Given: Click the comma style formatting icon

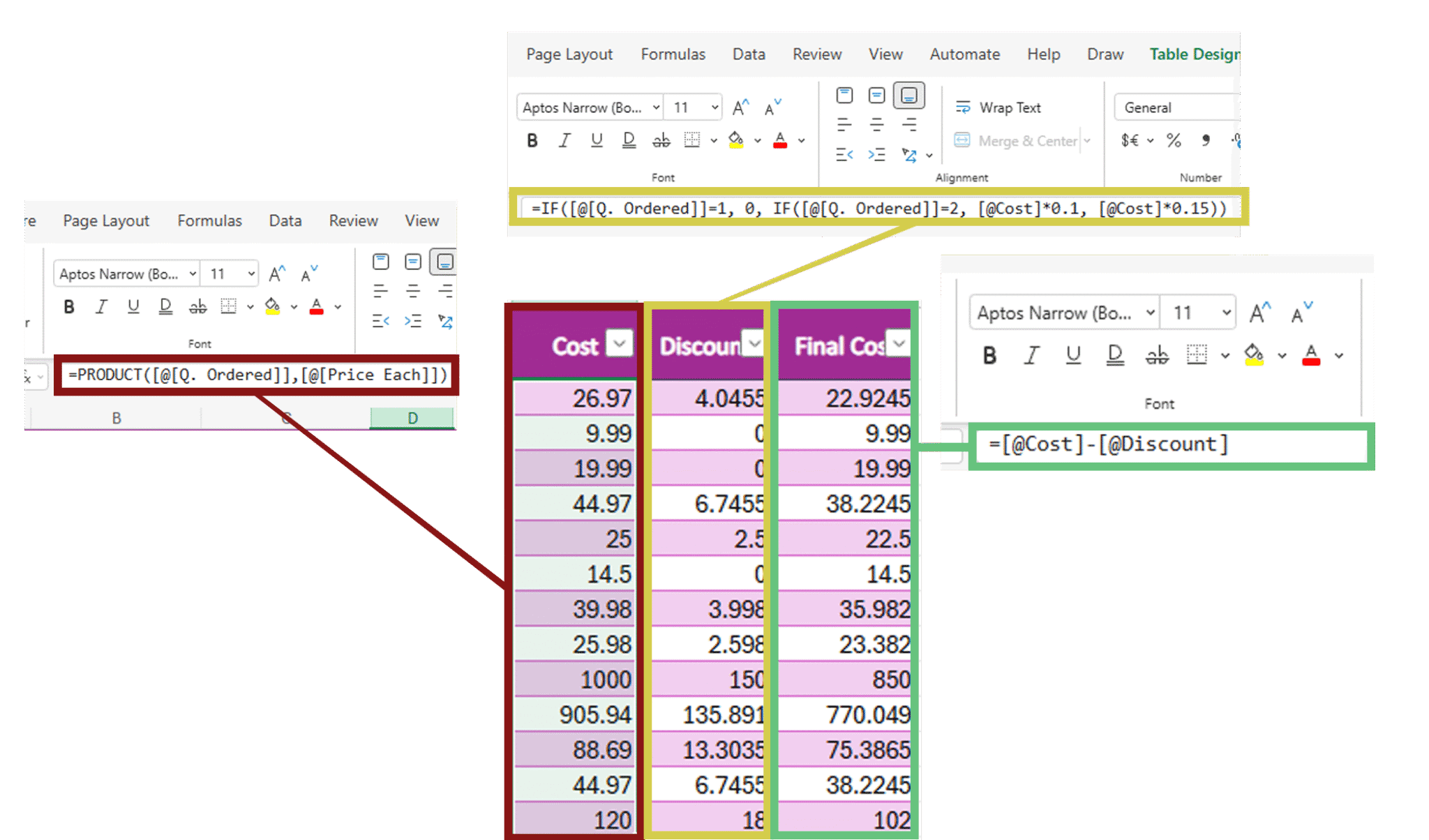Looking at the screenshot, I should (1205, 140).
